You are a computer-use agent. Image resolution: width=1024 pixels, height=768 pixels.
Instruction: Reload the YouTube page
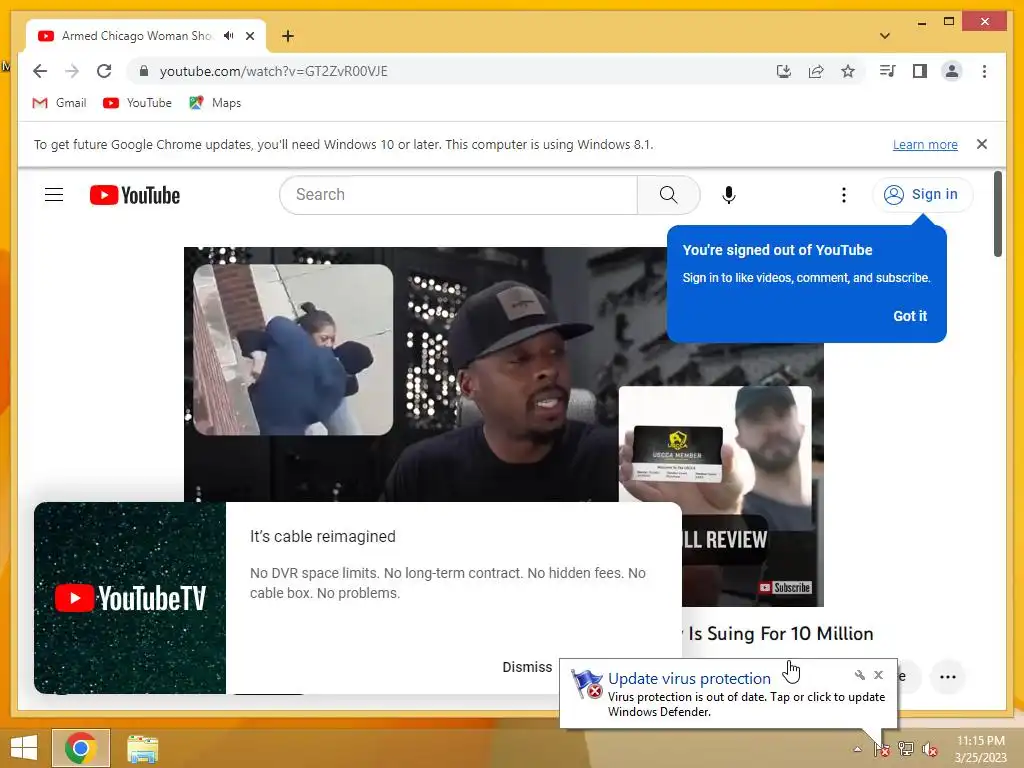[x=104, y=71]
